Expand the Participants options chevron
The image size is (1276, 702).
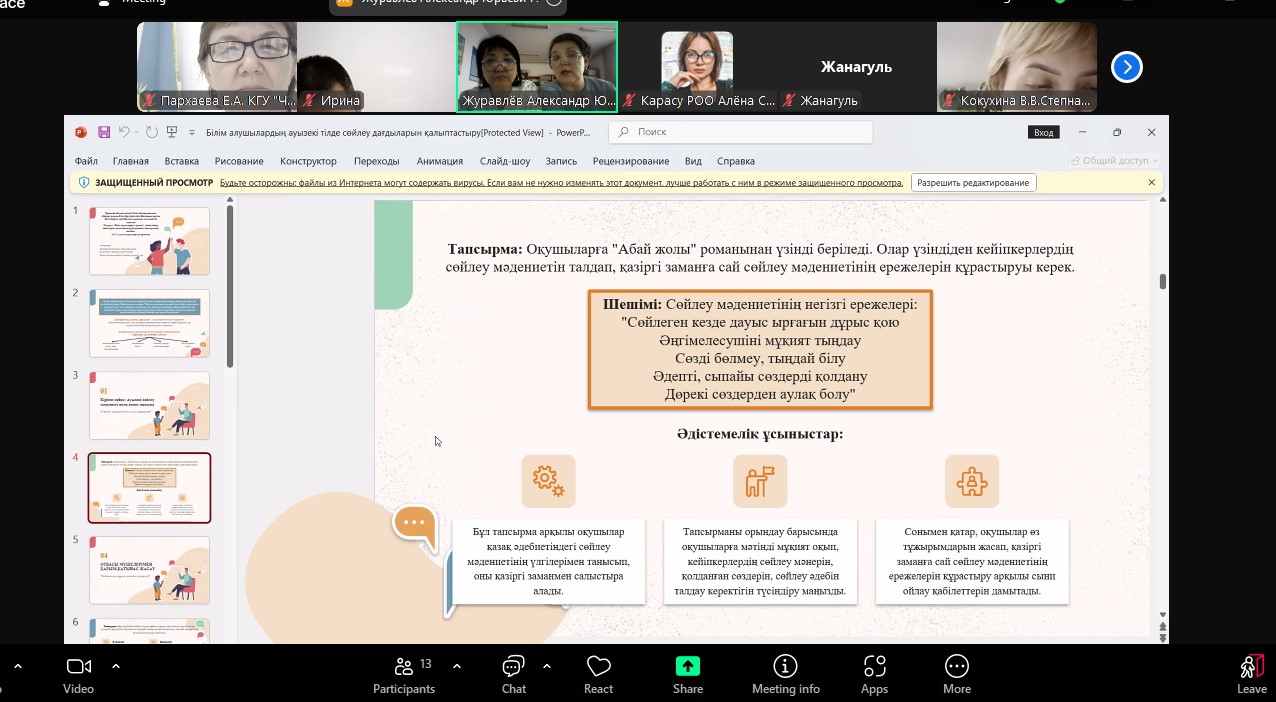pyautogui.click(x=457, y=665)
